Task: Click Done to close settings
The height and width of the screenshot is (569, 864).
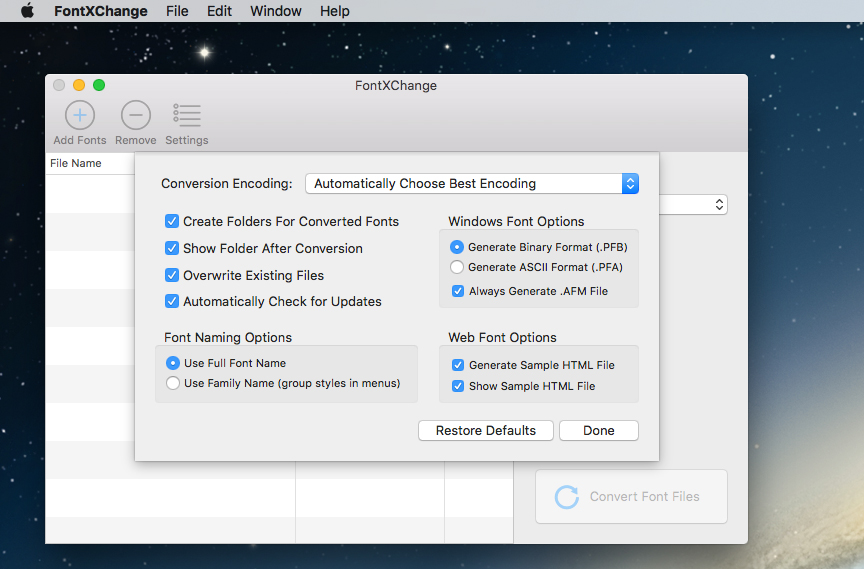Action: coord(599,430)
